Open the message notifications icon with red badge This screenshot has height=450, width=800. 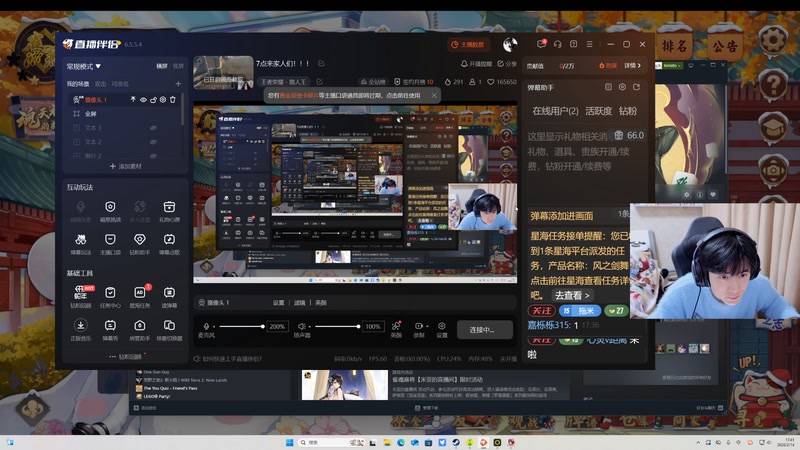point(541,44)
